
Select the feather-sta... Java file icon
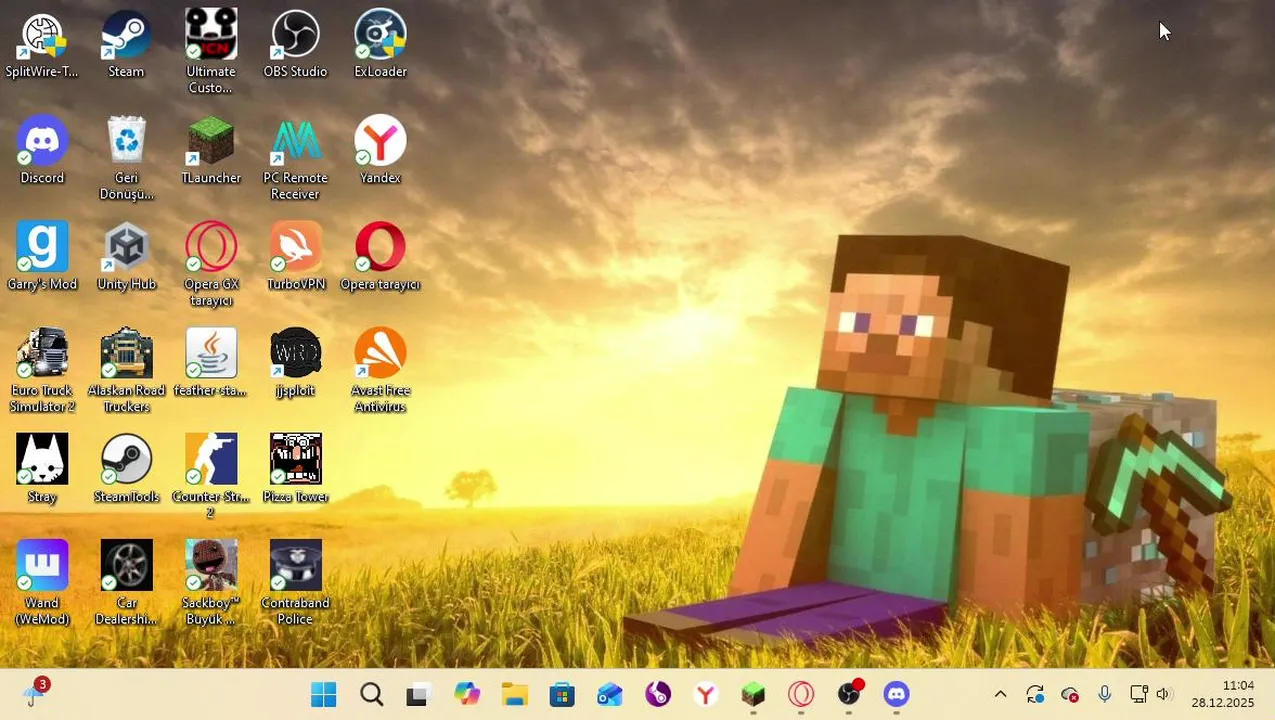211,363
